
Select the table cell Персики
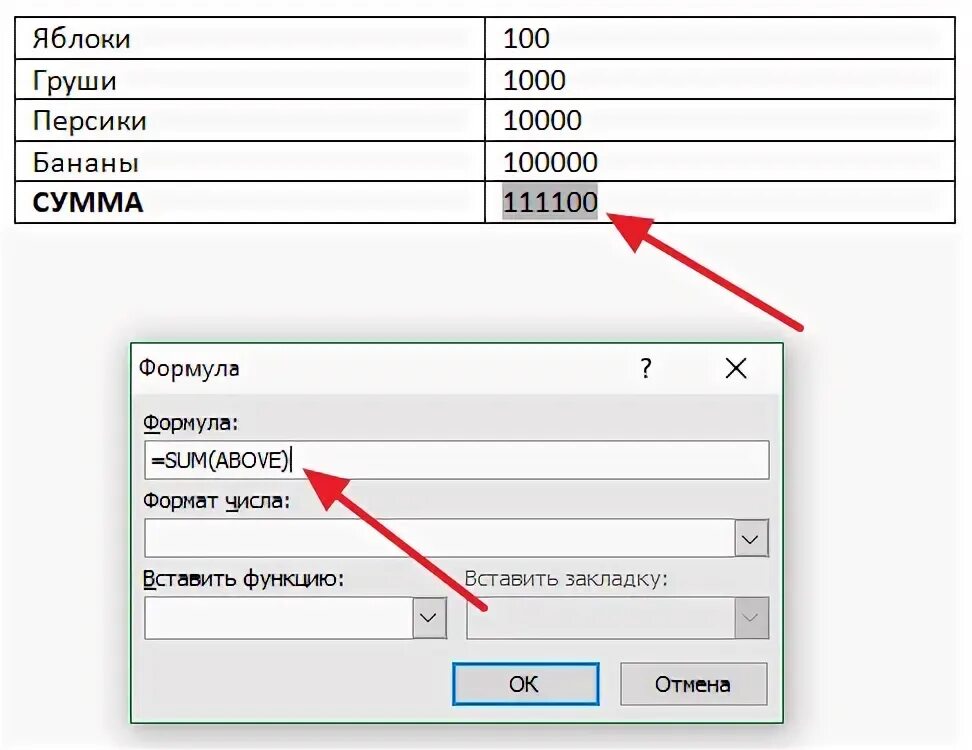(250, 120)
